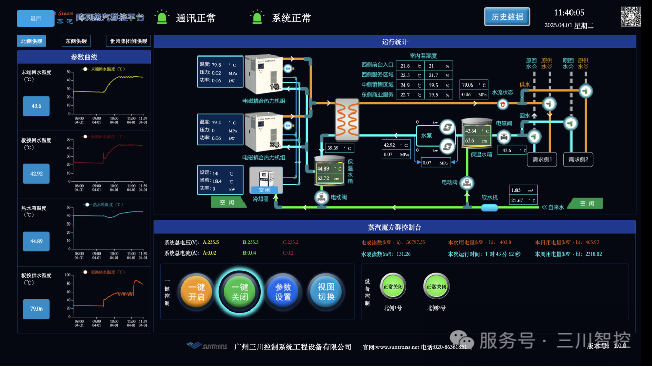
Task: Switch to the second curve tab
Action: 76,41
